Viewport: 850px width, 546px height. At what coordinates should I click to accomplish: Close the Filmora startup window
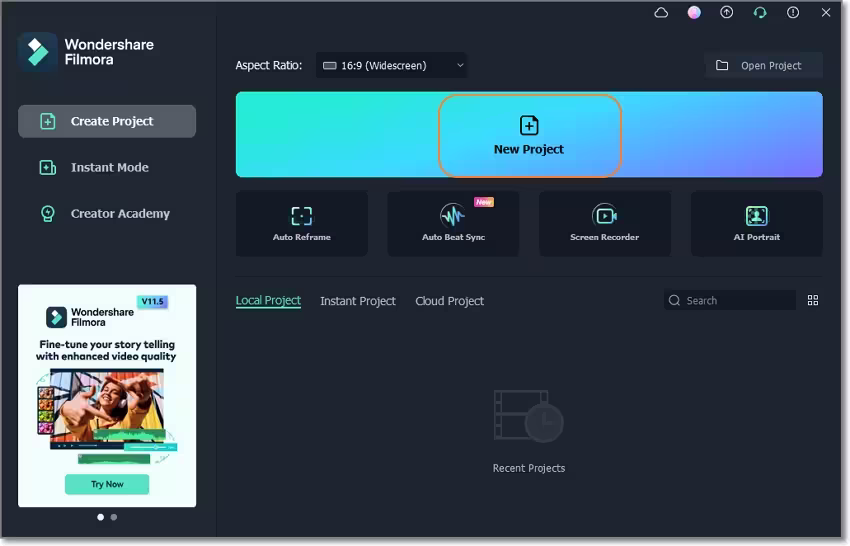(826, 12)
